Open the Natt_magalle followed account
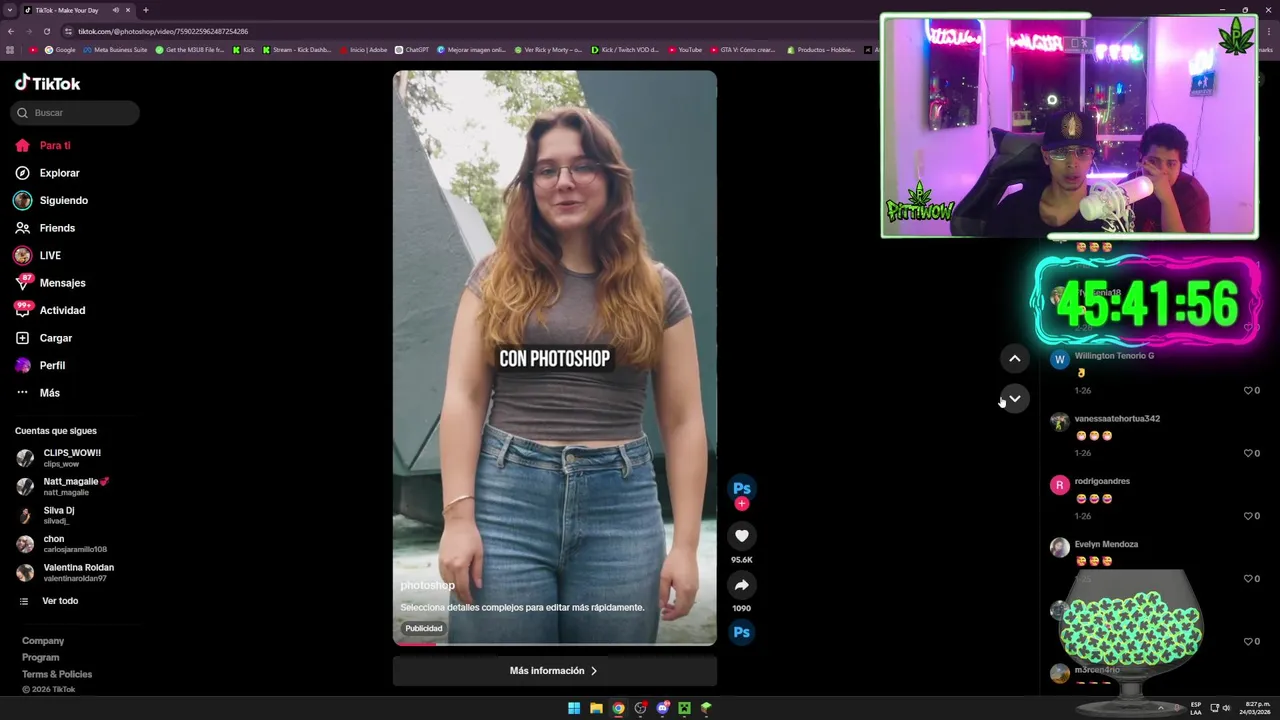This screenshot has width=1280, height=720. pos(65,487)
